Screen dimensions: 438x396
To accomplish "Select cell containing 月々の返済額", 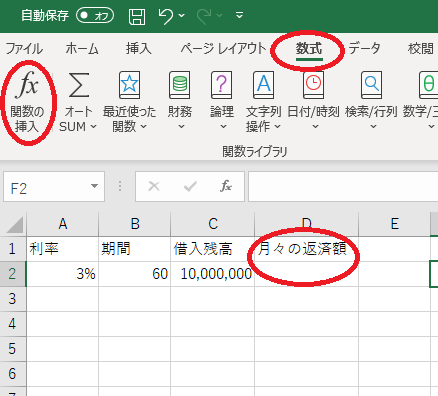I will point(307,249).
